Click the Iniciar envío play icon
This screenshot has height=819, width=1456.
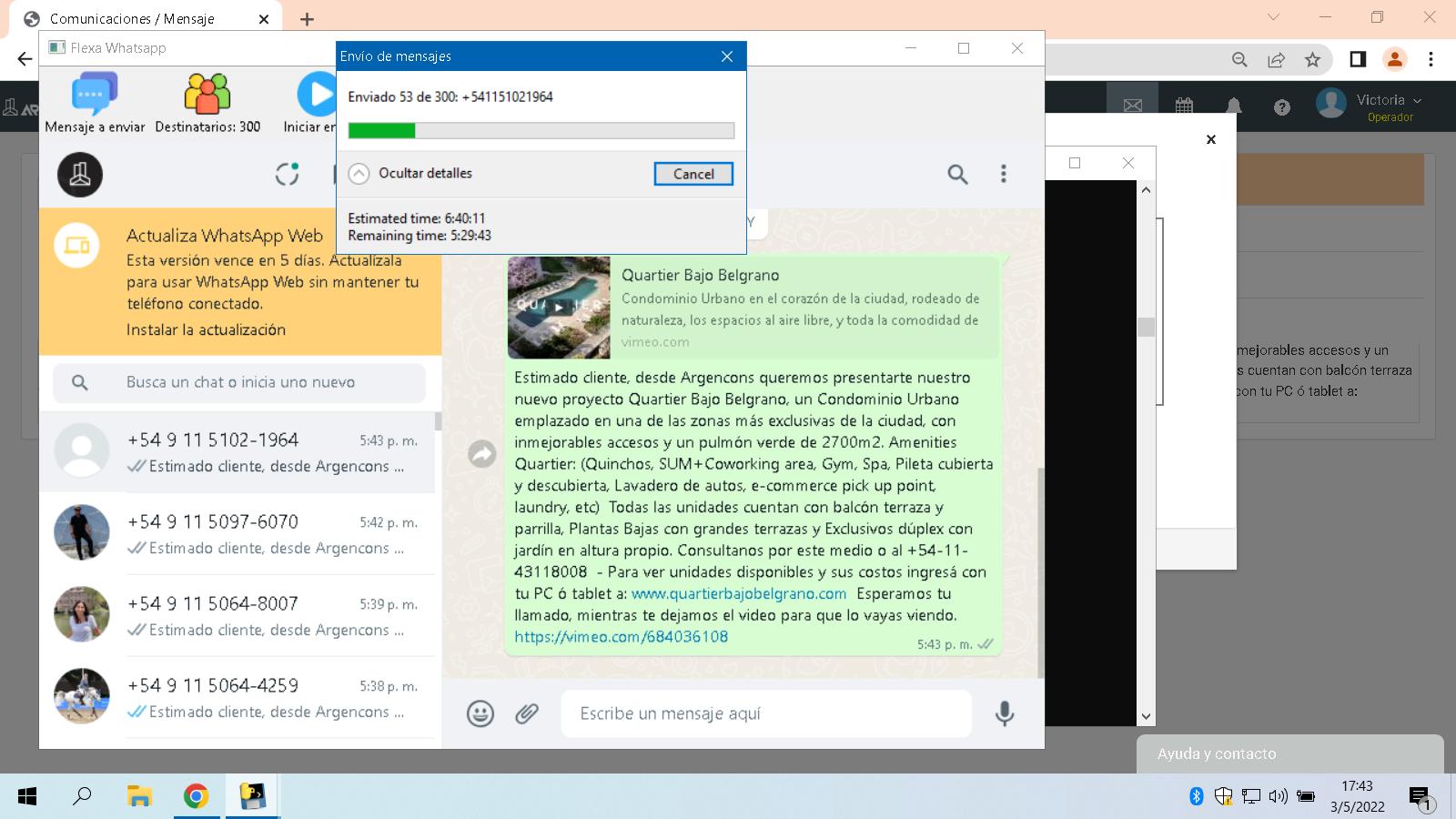[317, 94]
